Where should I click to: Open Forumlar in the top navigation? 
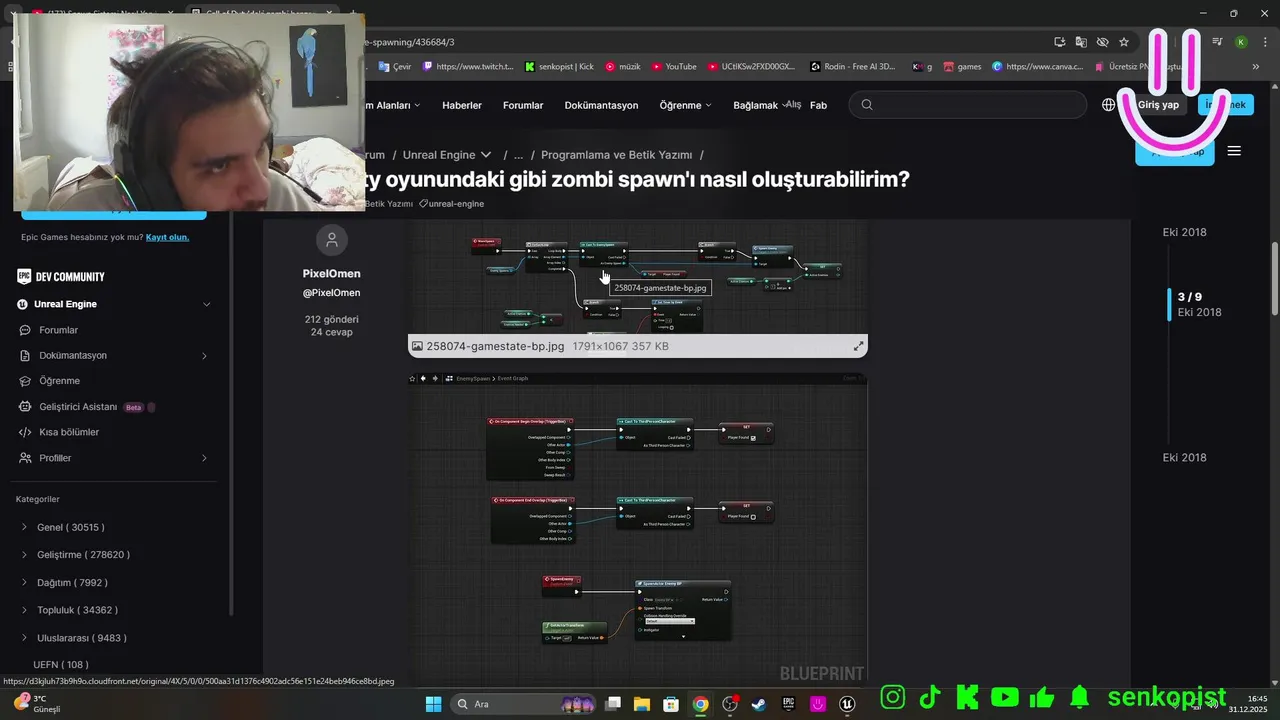[523, 105]
